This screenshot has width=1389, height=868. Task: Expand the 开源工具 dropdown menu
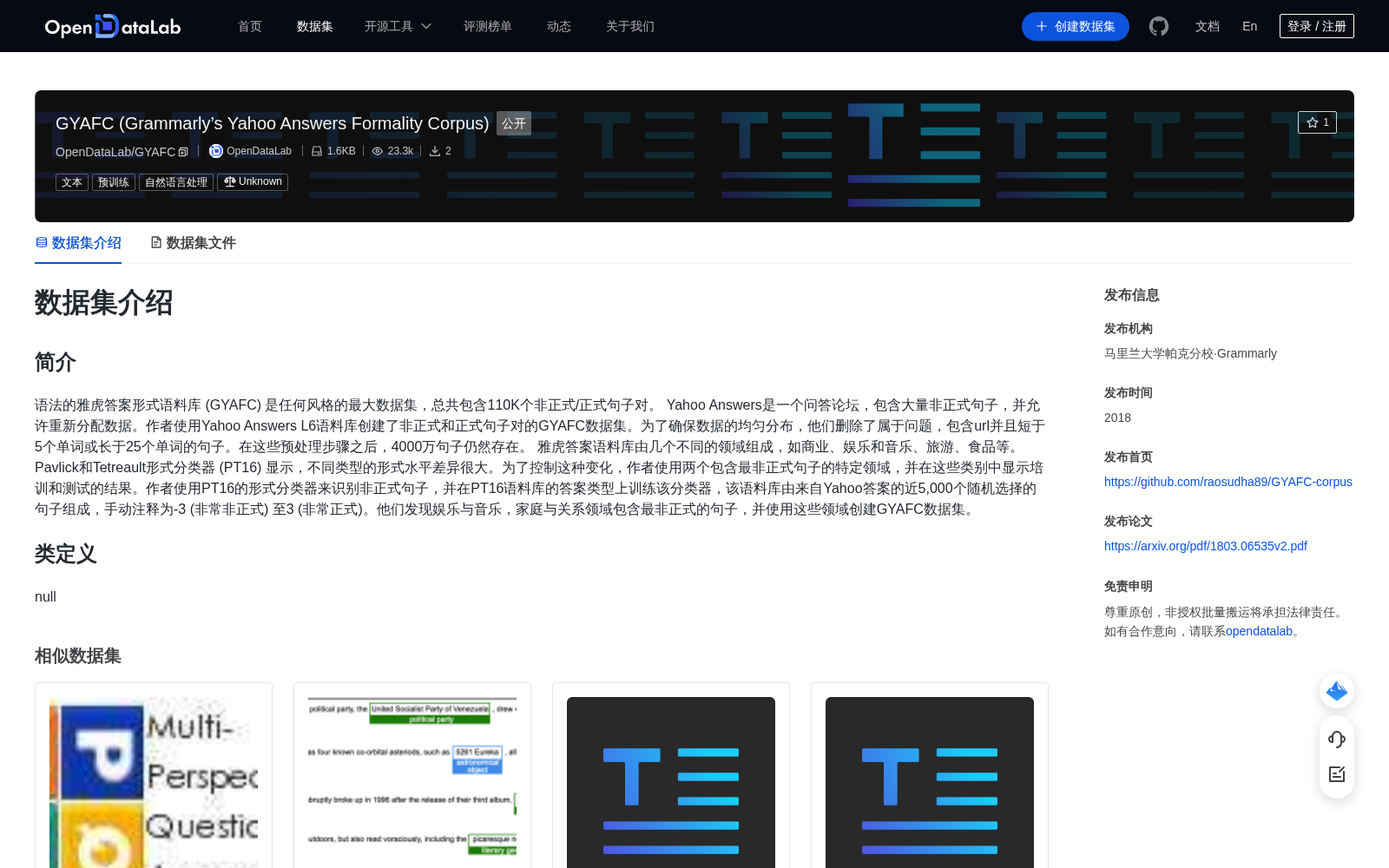[398, 26]
